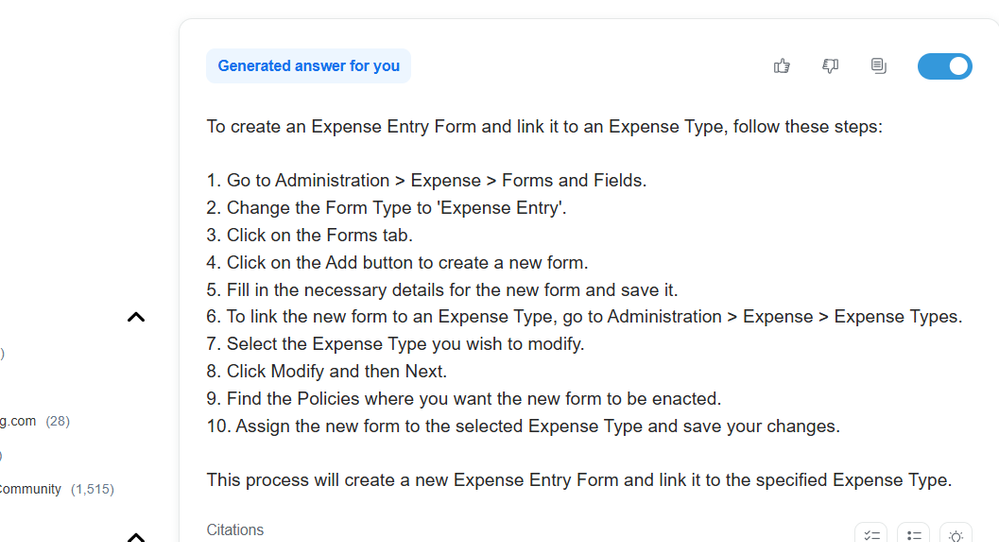Give the generated answer a thumbs up
Image resolution: width=999 pixels, height=542 pixels.
(x=782, y=66)
